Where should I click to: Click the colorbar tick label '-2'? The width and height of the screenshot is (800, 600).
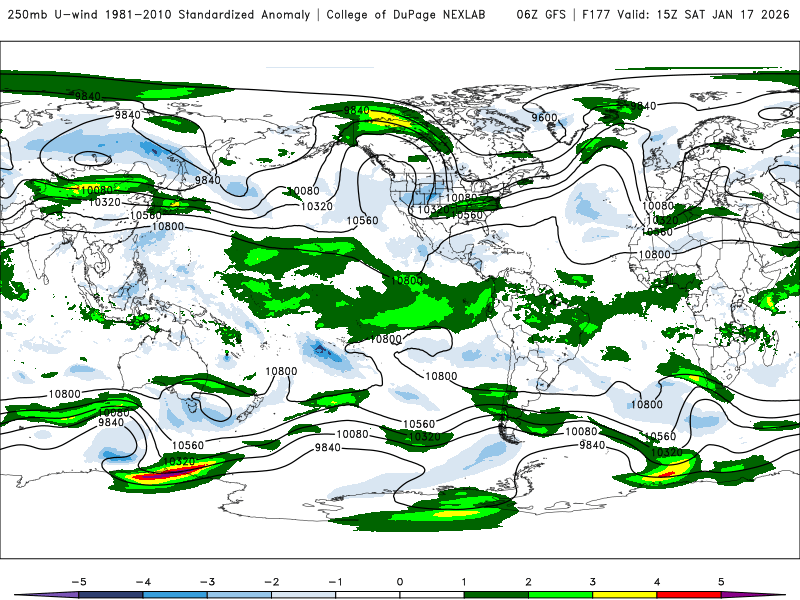tap(271, 582)
